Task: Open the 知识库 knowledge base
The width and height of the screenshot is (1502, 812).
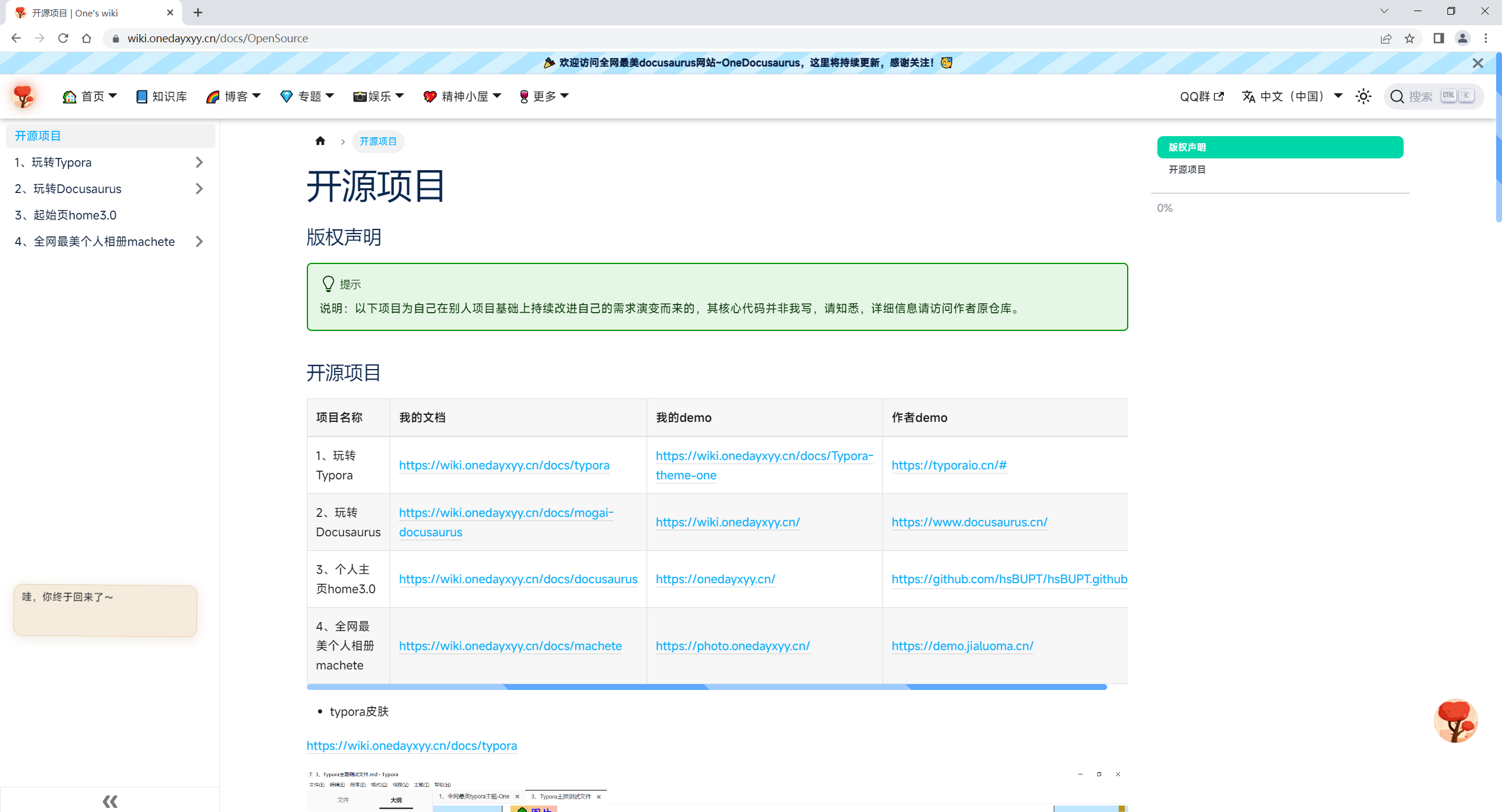Action: pyautogui.click(x=161, y=96)
